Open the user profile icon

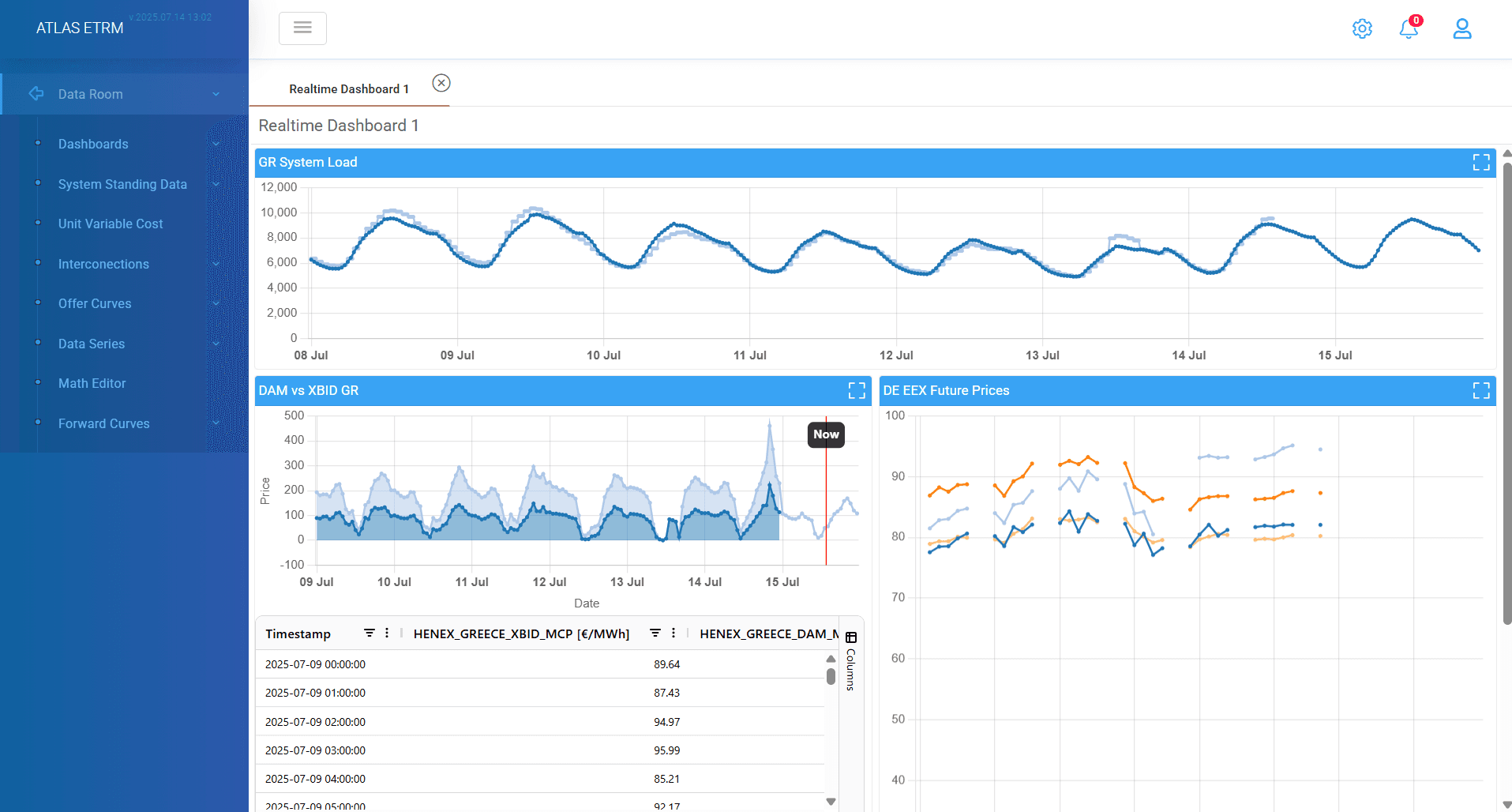pyautogui.click(x=1462, y=28)
